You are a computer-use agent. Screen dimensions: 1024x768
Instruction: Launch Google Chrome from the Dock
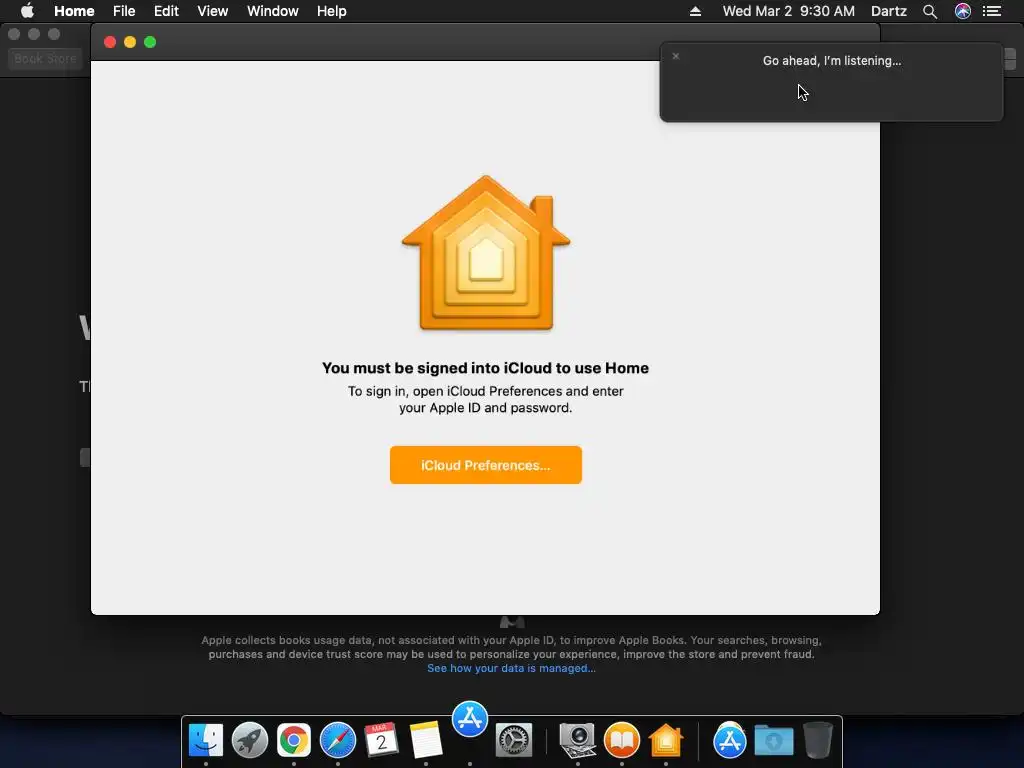(x=294, y=740)
